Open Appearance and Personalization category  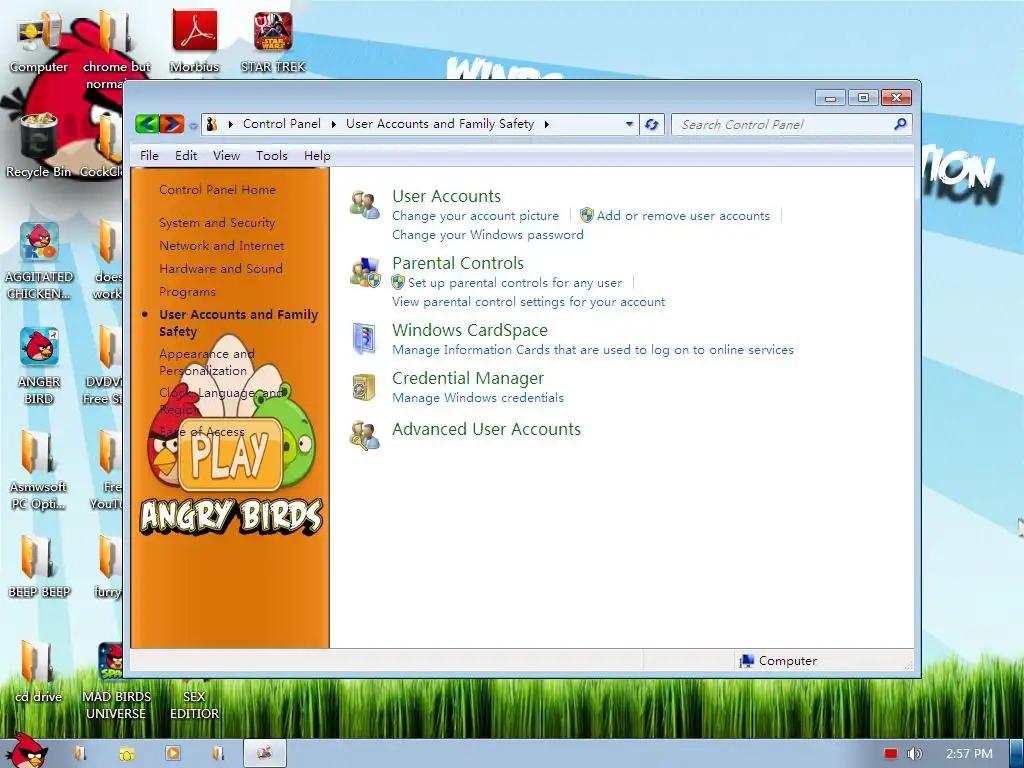coord(206,362)
